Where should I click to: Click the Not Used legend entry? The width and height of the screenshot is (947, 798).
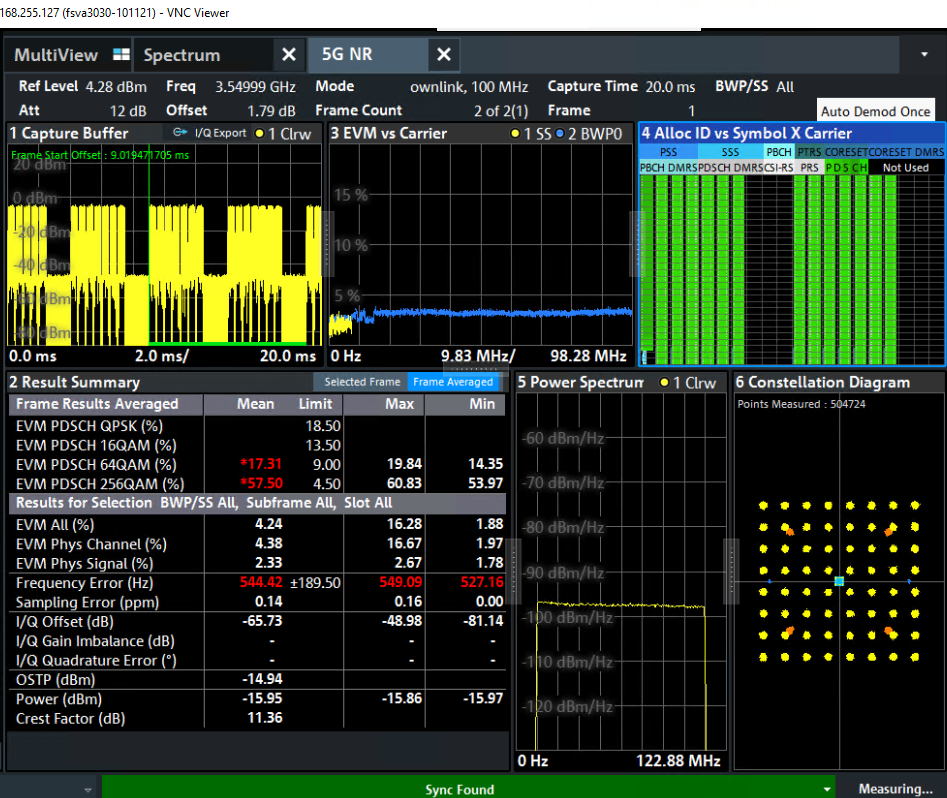pos(905,168)
